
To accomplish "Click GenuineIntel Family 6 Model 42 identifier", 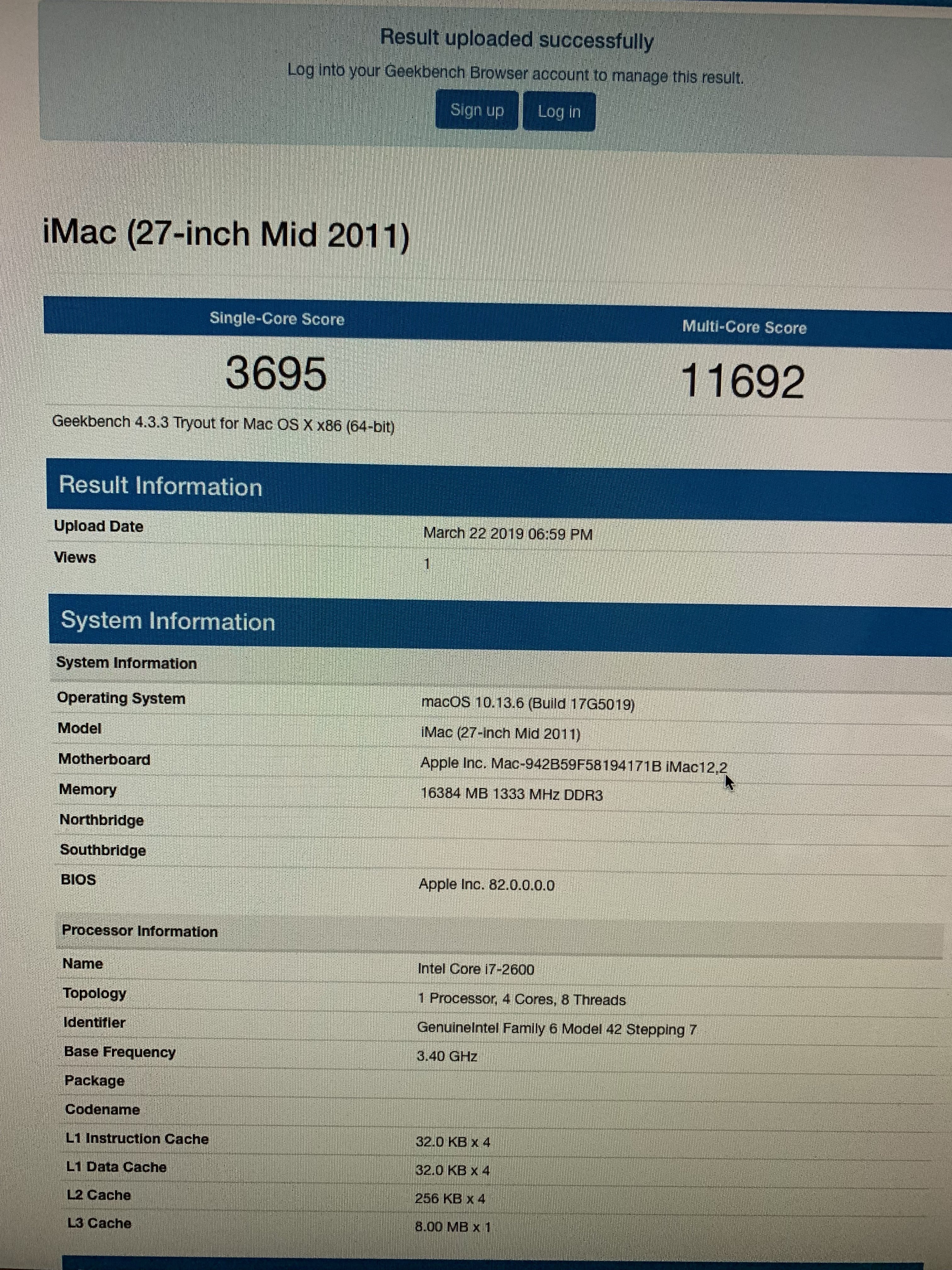I will coord(557,1028).
